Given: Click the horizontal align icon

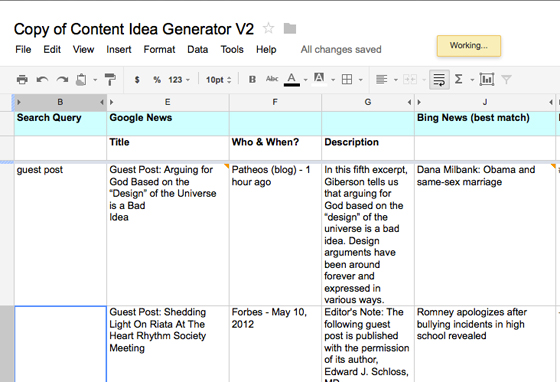Looking at the screenshot, I should pyautogui.click(x=381, y=79).
